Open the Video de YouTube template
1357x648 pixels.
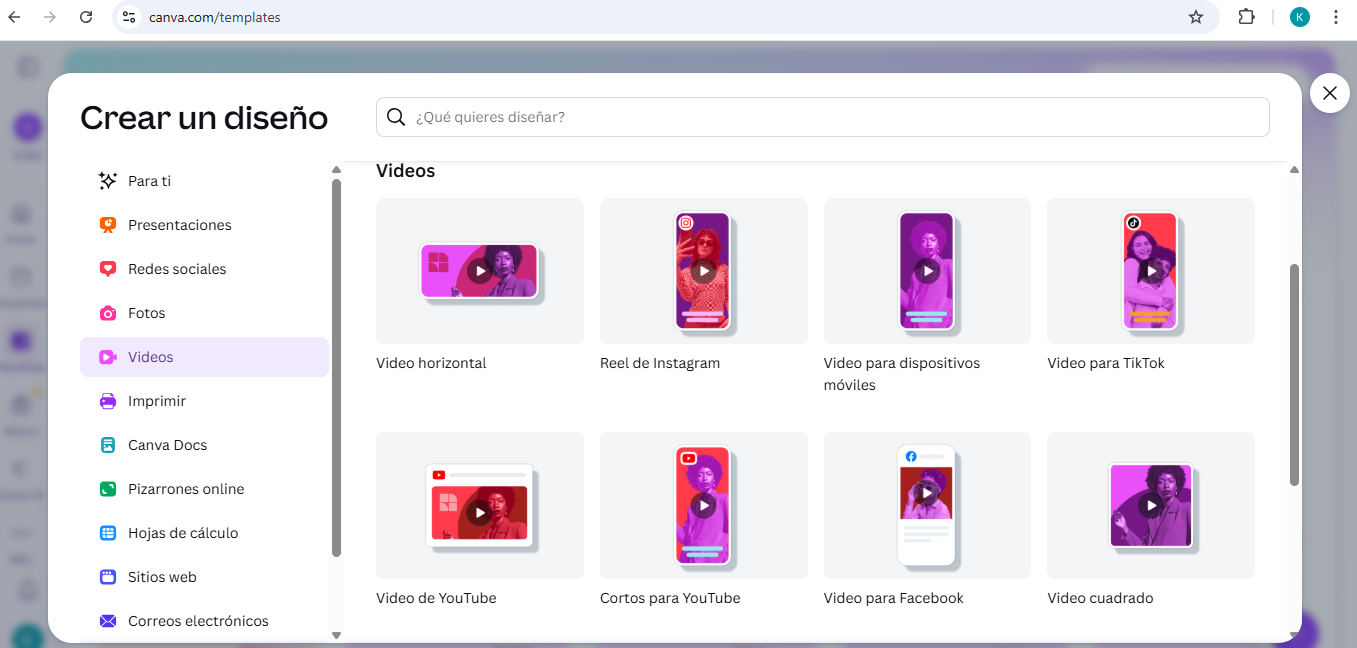pyautogui.click(x=479, y=505)
